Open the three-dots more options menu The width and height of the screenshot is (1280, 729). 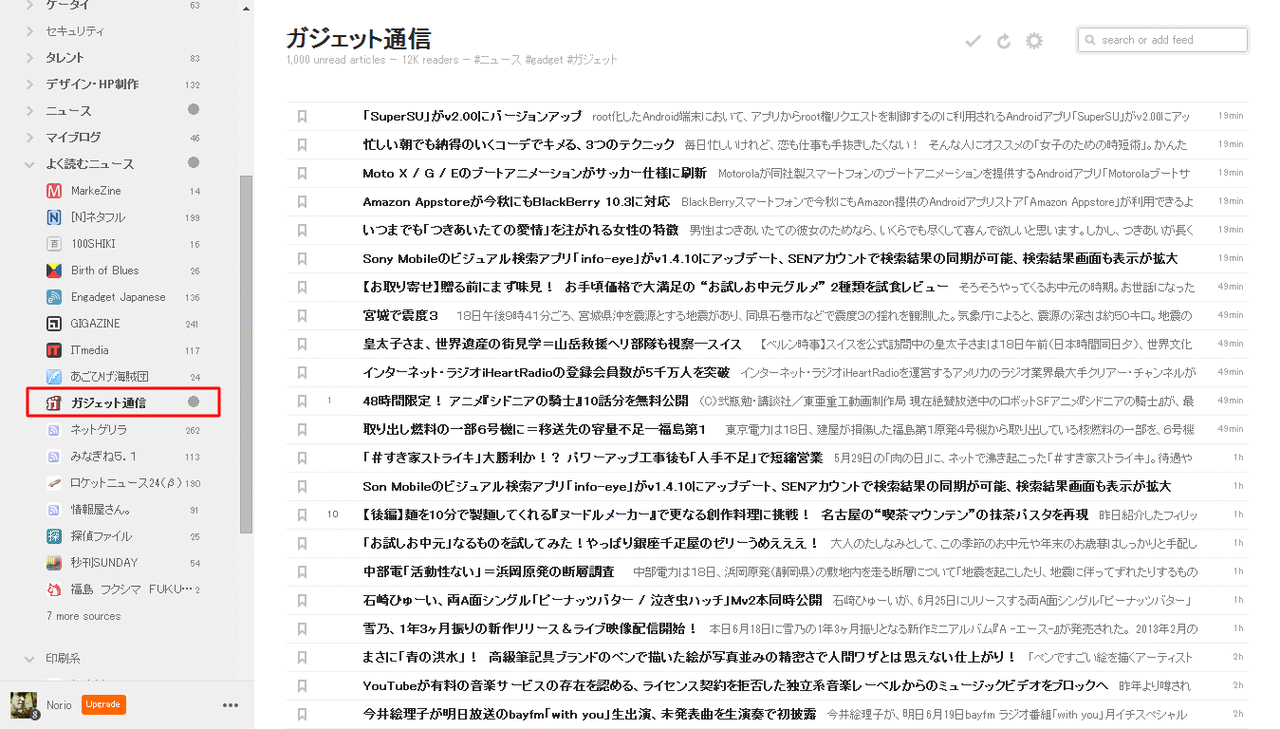231,705
